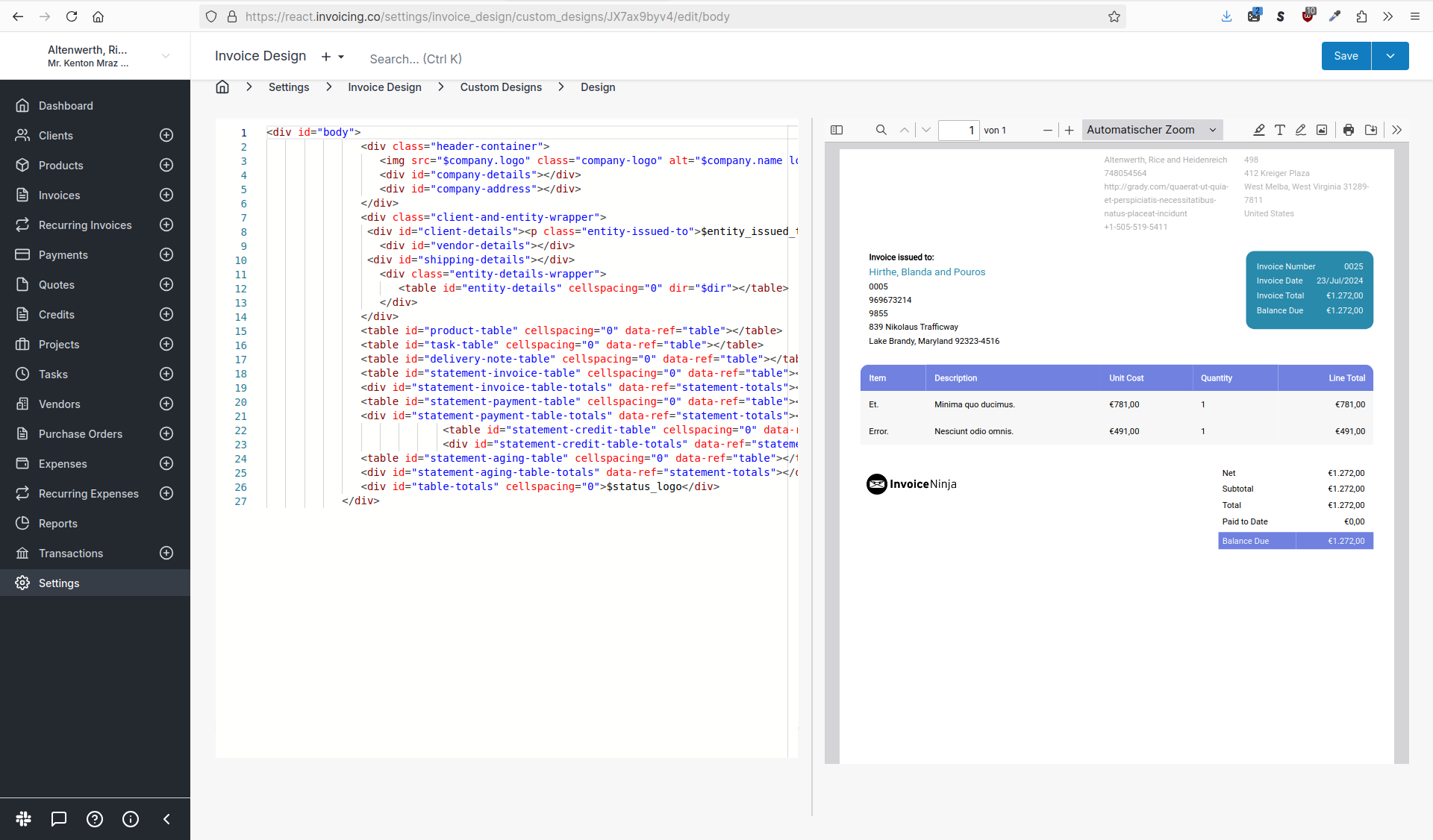Image resolution: width=1433 pixels, height=840 pixels.
Task: Select the PDF add image tool
Action: click(1322, 130)
